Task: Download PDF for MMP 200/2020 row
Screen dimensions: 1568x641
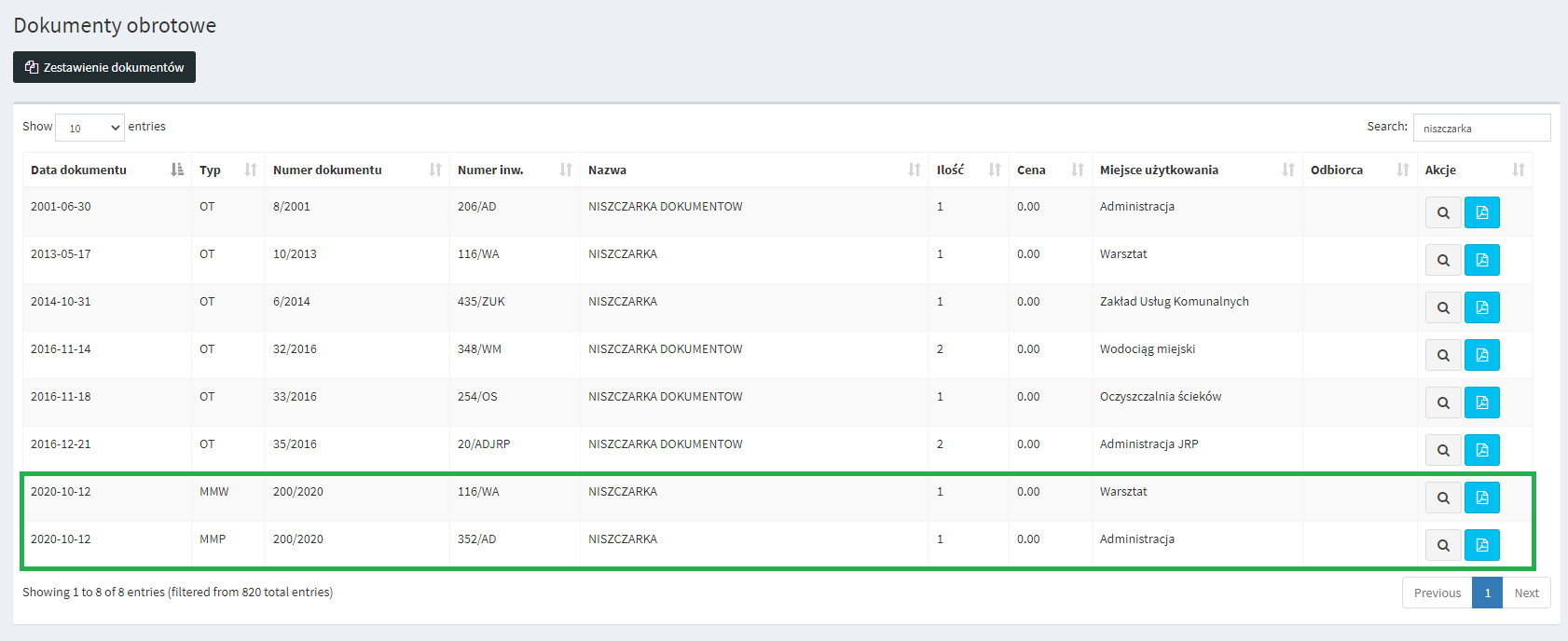Action: [x=1481, y=546]
